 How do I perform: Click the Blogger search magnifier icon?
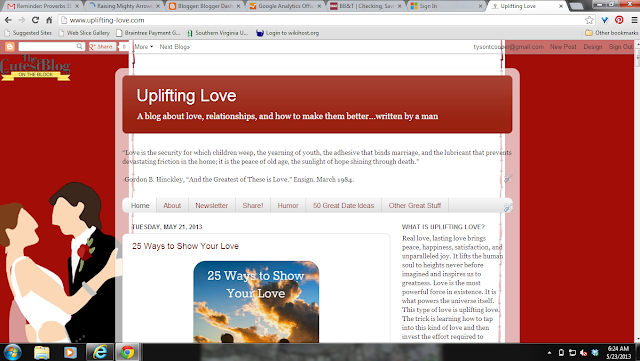(x=80, y=47)
